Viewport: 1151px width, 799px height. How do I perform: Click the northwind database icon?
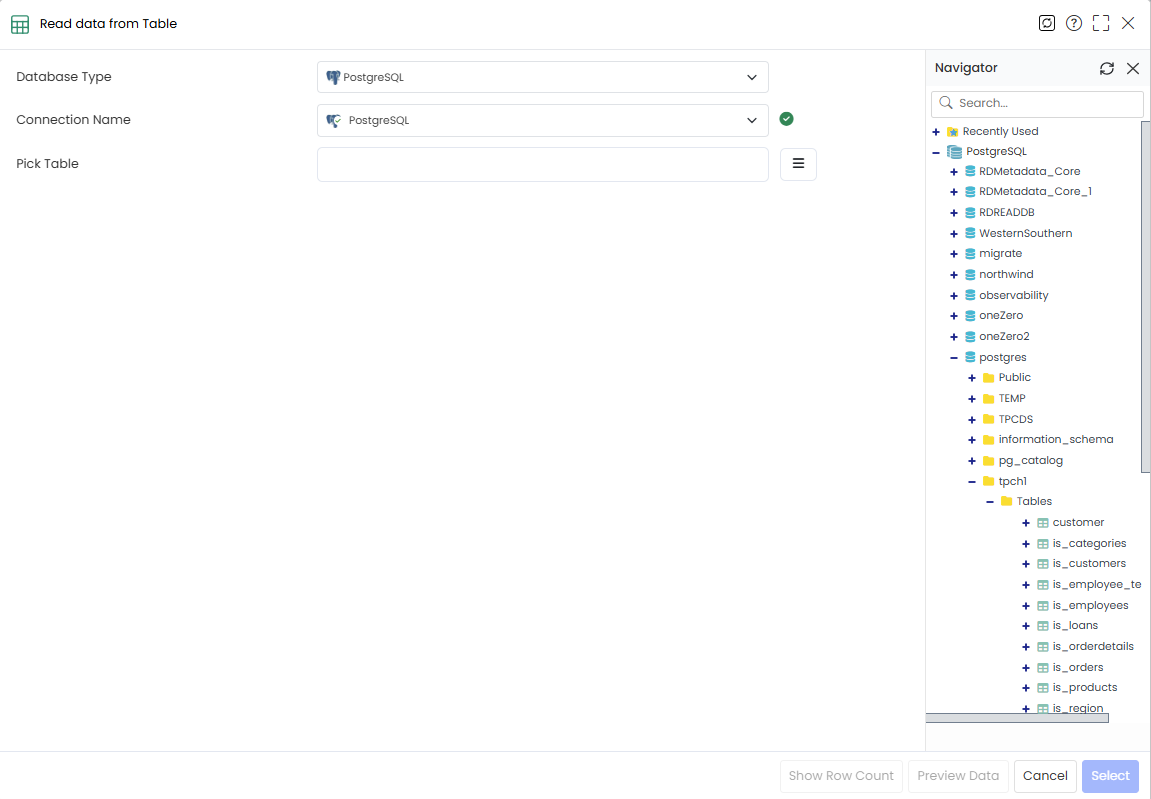(x=970, y=275)
